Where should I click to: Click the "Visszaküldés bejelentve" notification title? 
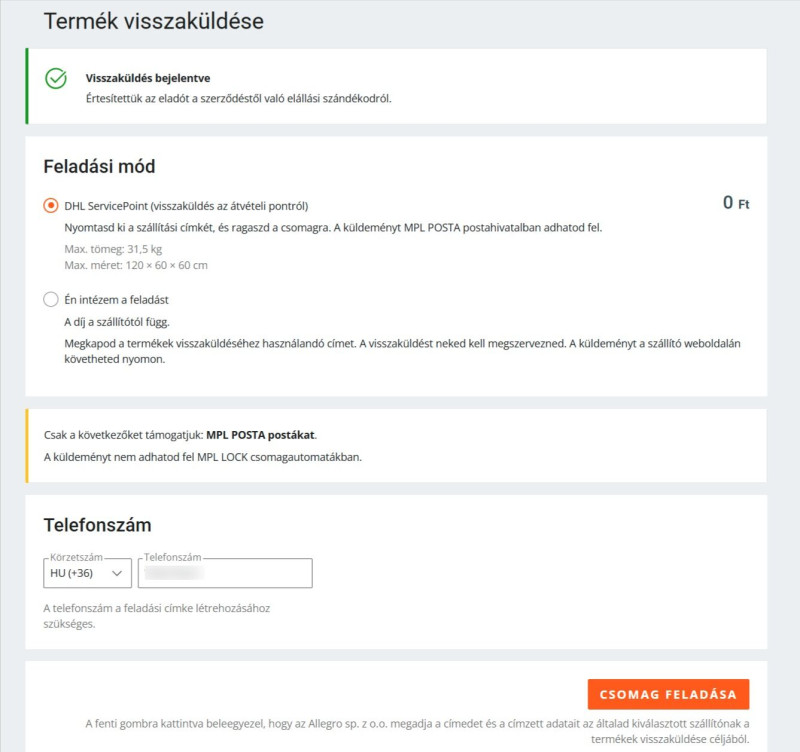148,78
